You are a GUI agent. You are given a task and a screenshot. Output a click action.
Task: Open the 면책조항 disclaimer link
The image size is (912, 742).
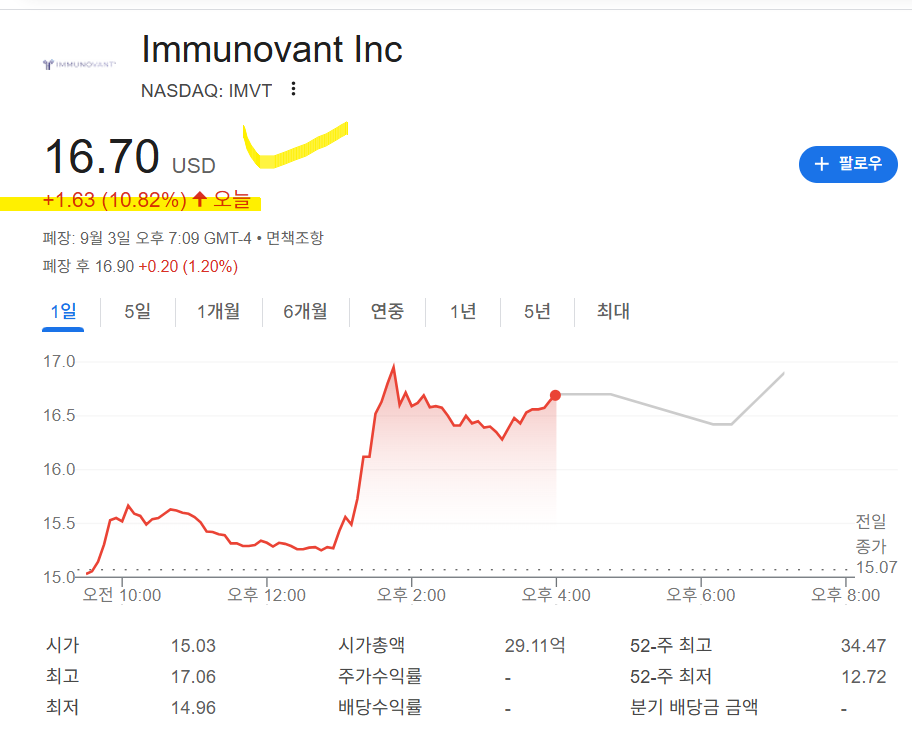[x=294, y=238]
